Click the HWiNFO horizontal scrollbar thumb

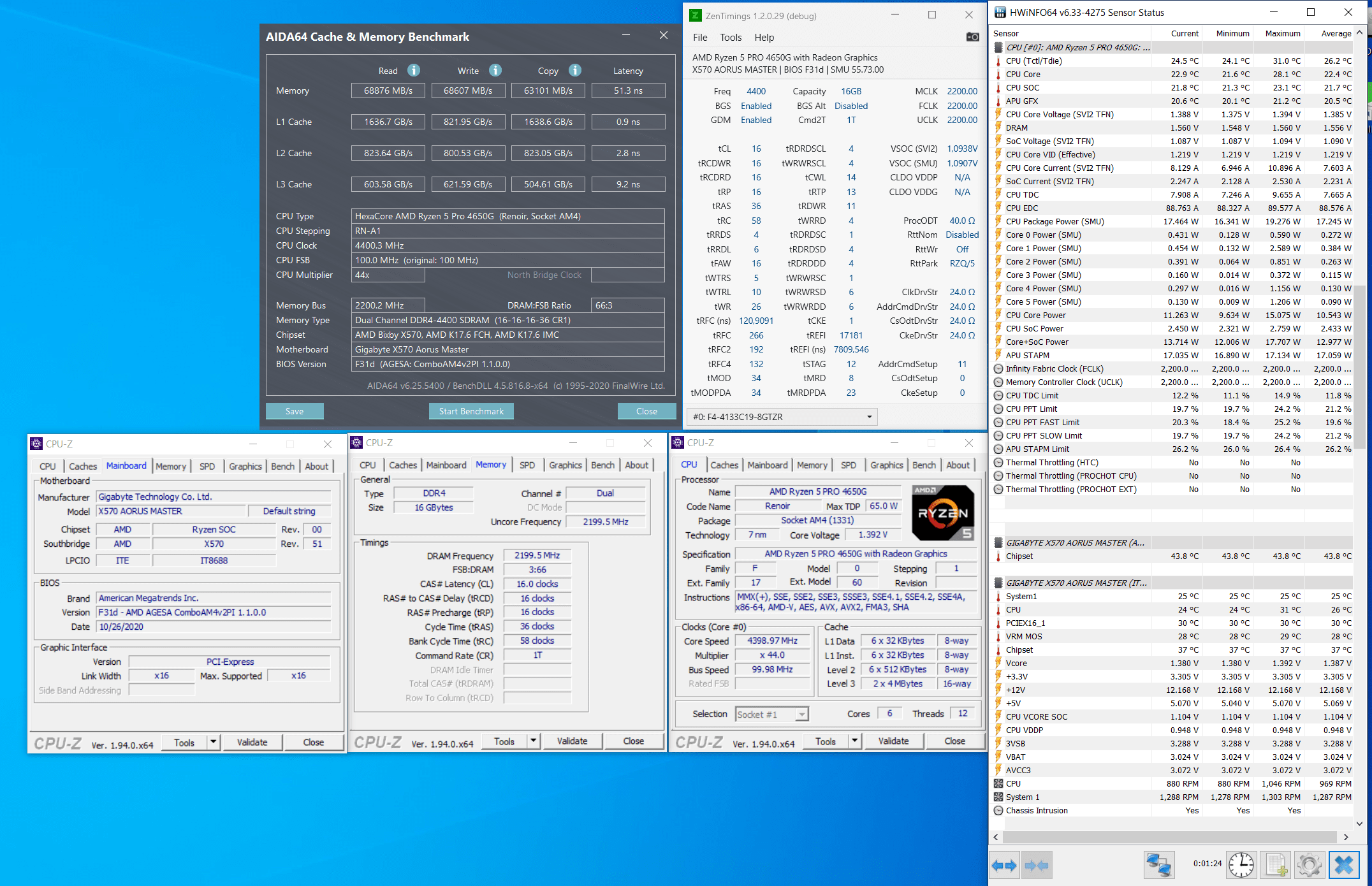[x=1170, y=837]
